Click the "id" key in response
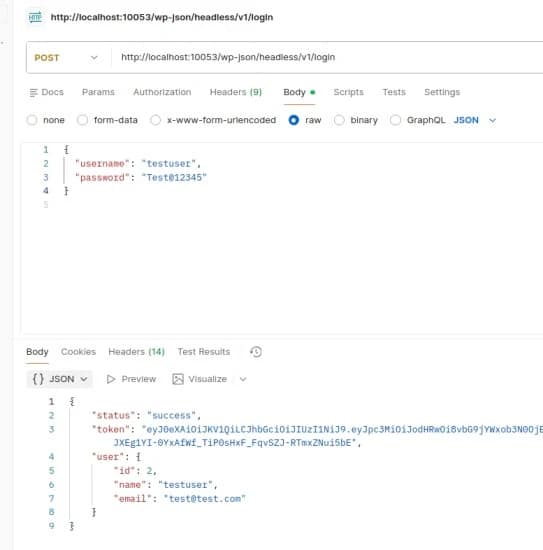Viewport: 543px width, 550px height. click(125, 471)
